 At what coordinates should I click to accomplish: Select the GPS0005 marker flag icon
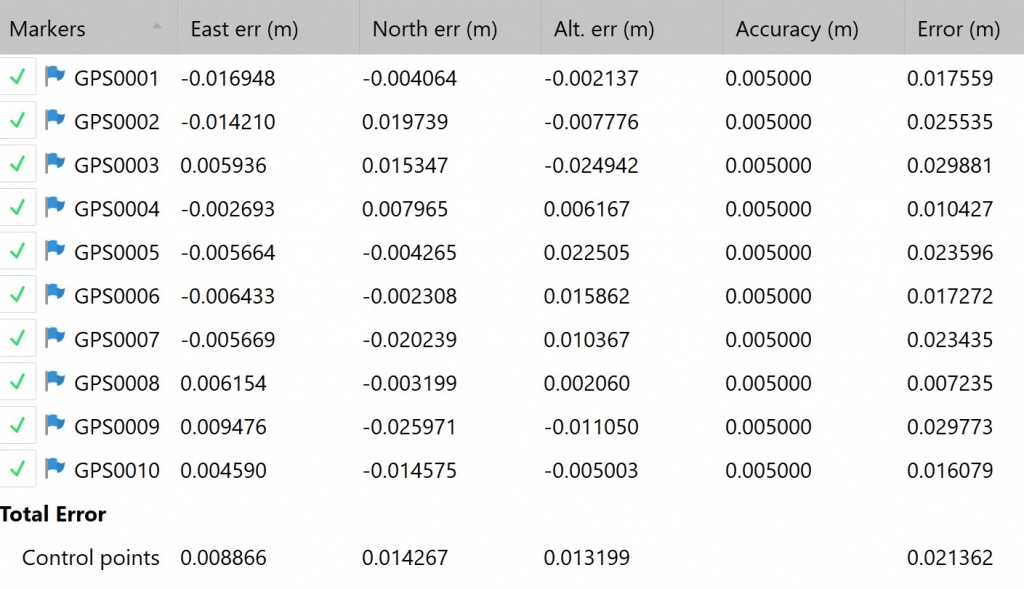tap(55, 251)
